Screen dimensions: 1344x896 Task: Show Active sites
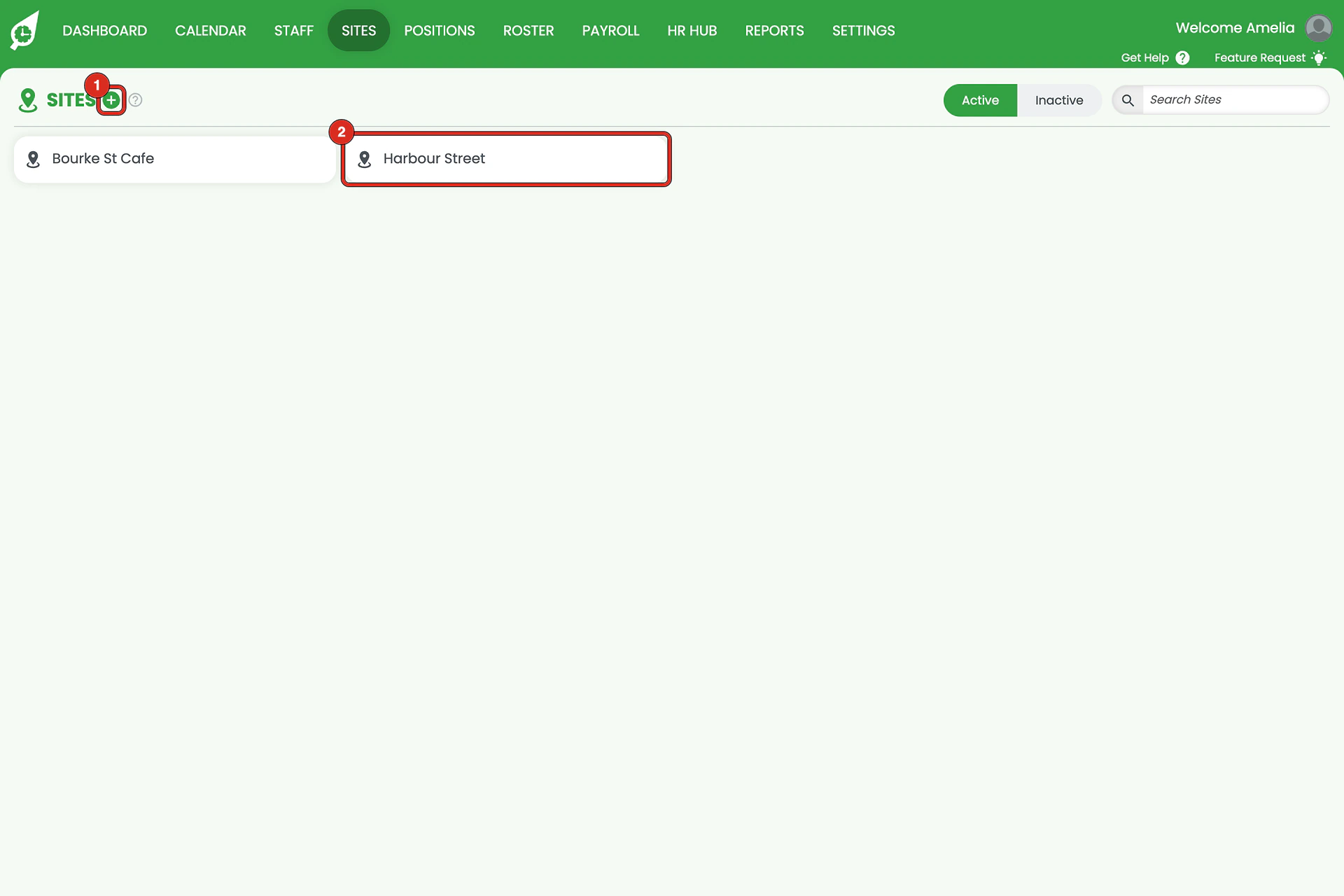tap(980, 100)
